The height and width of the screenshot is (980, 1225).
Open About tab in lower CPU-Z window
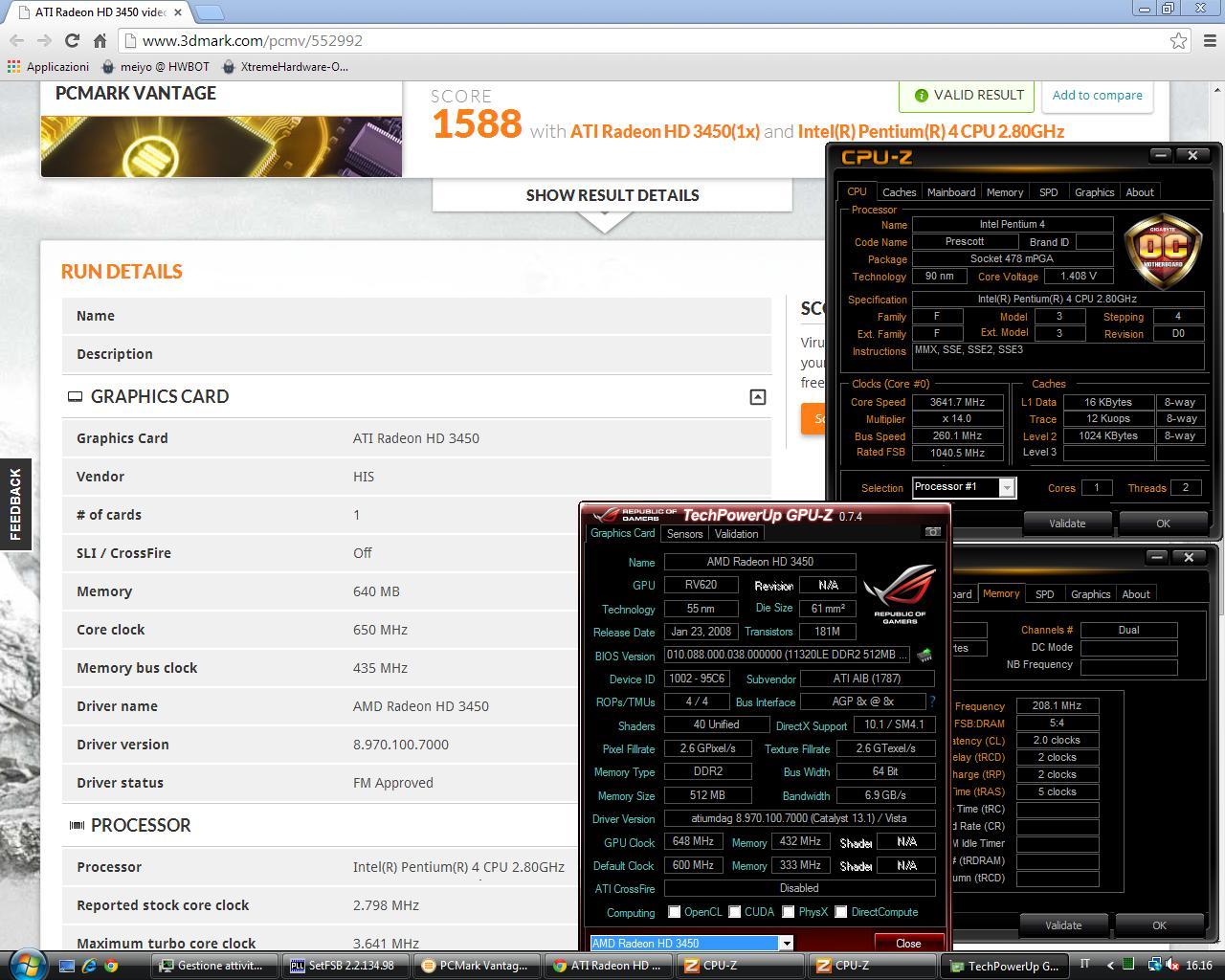(1136, 594)
